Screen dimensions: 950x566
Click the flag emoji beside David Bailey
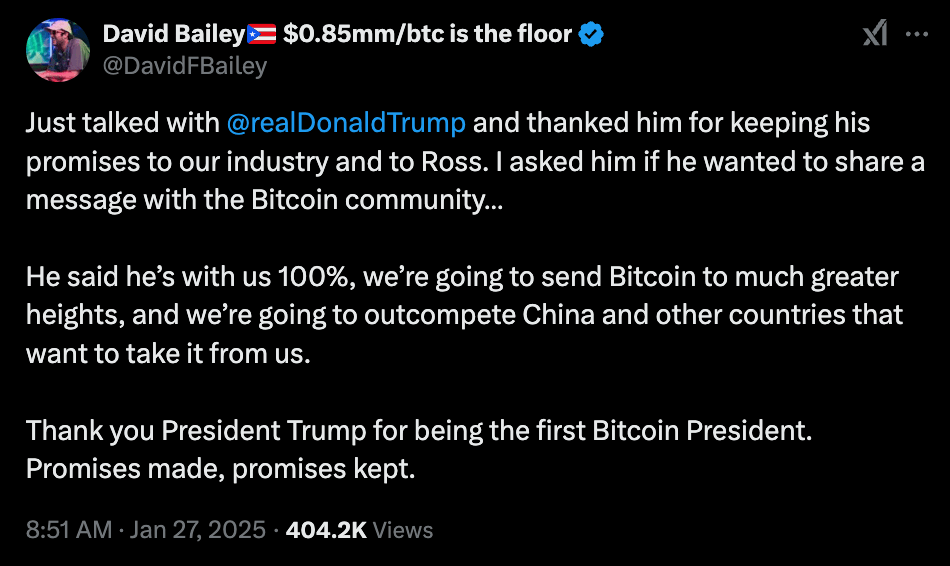point(261,35)
